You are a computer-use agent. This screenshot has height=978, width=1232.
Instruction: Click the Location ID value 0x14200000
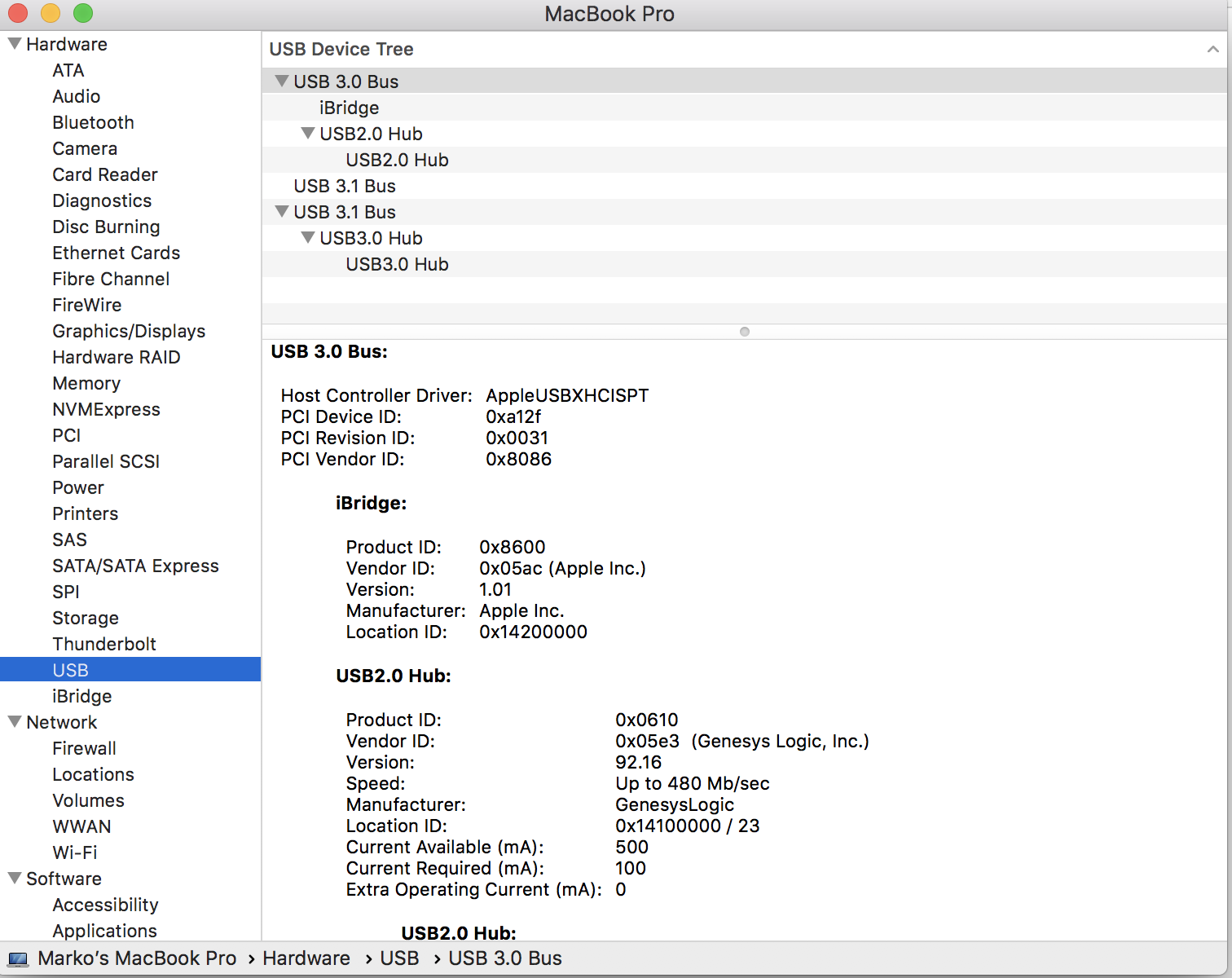tap(534, 632)
